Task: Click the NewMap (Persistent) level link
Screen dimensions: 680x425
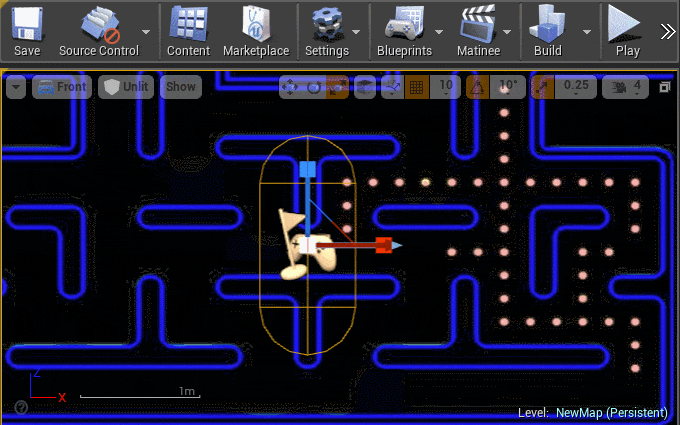Action: click(611, 413)
